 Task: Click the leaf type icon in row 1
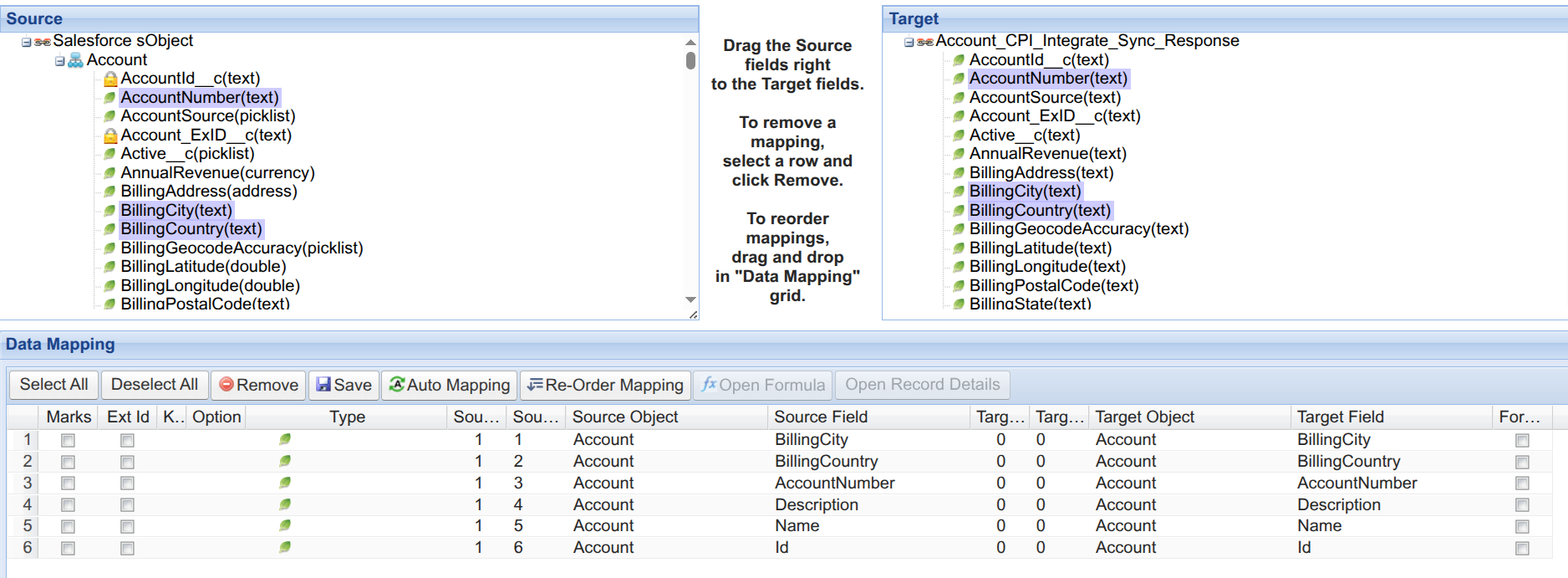coord(285,439)
